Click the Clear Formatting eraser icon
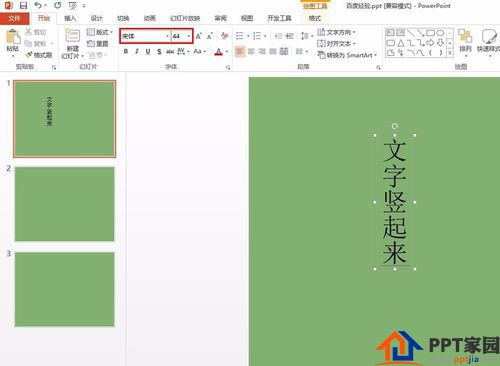Screen dimensions: 500x366 (224, 36)
